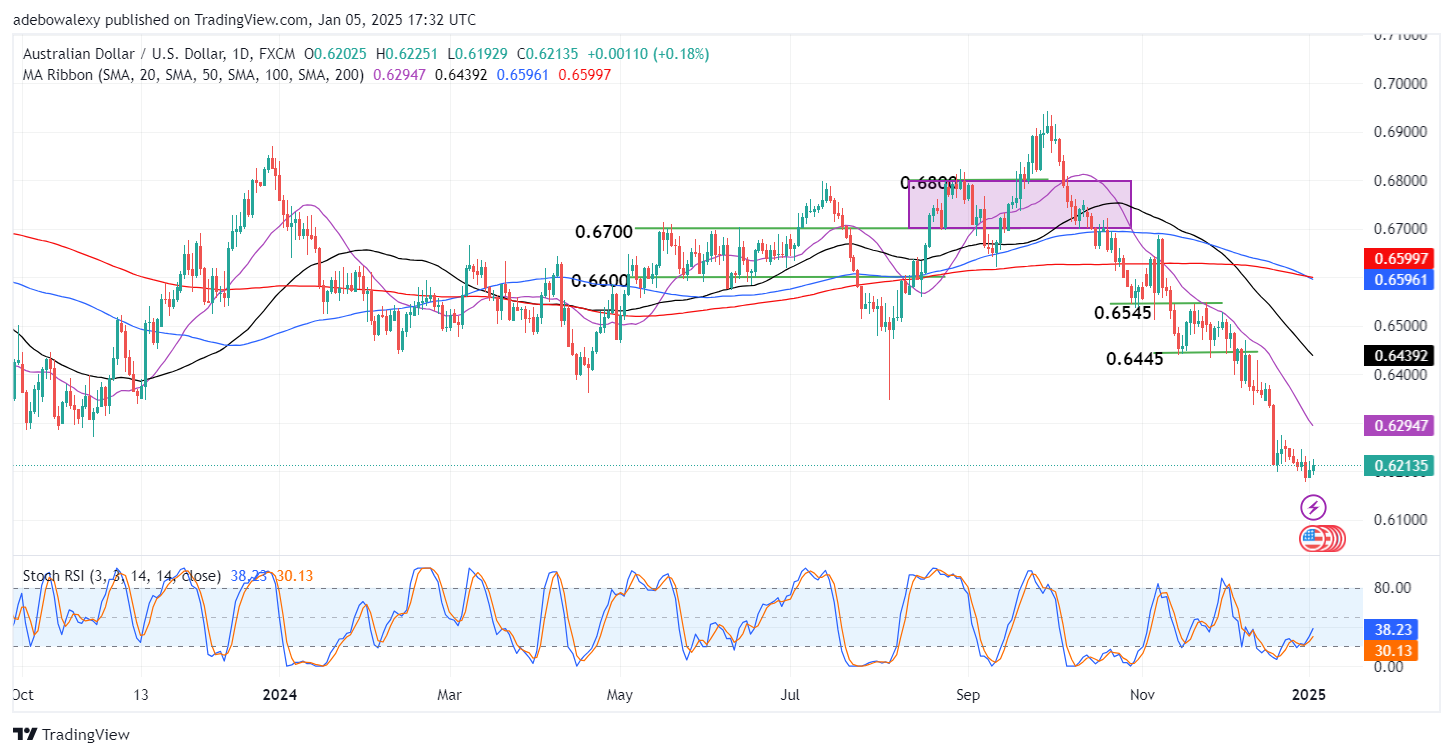Click the May label on time axis
This screenshot has width=1453, height=756.
click(x=620, y=693)
